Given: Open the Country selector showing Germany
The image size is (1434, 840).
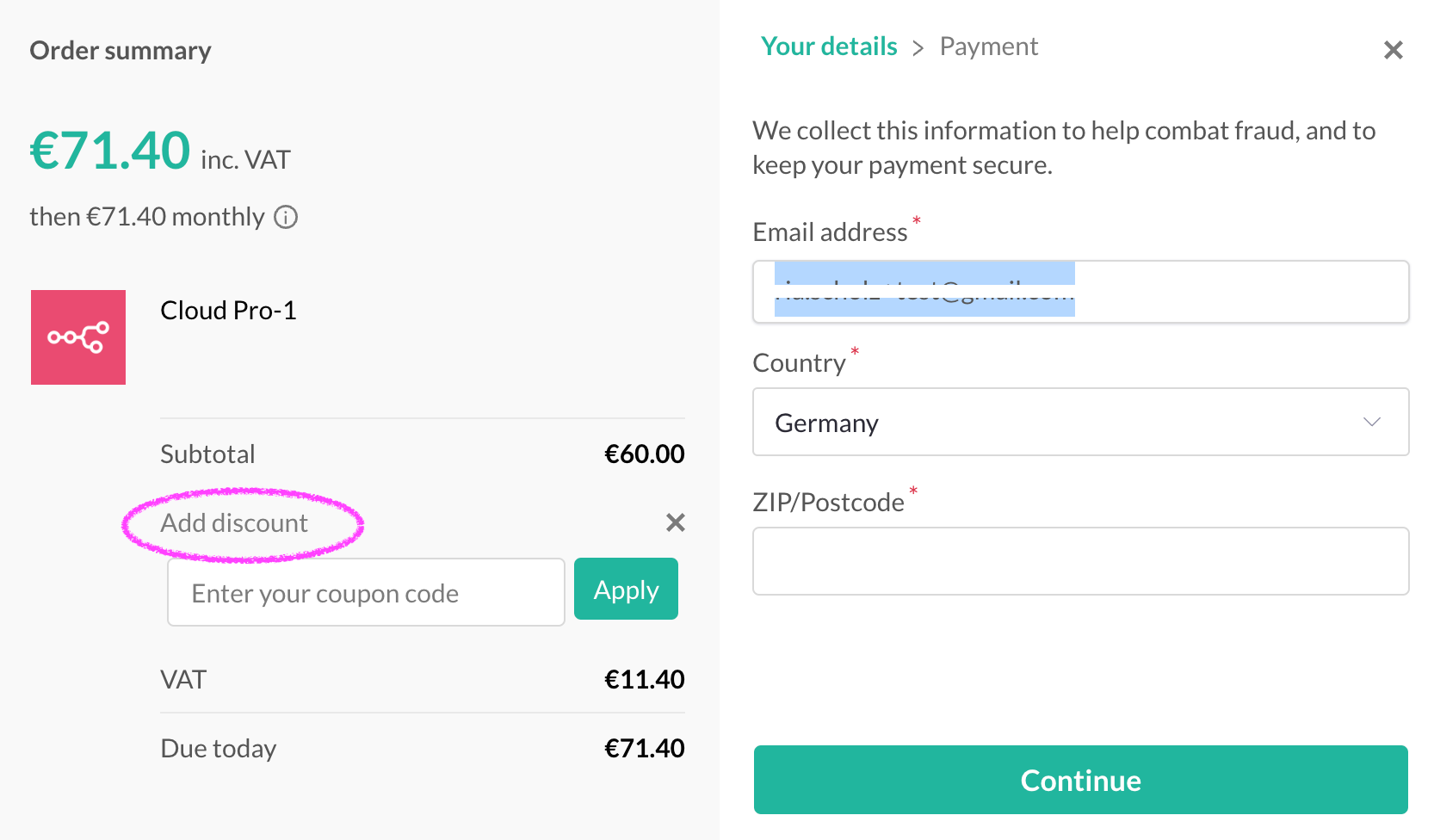Looking at the screenshot, I should 1079,422.
